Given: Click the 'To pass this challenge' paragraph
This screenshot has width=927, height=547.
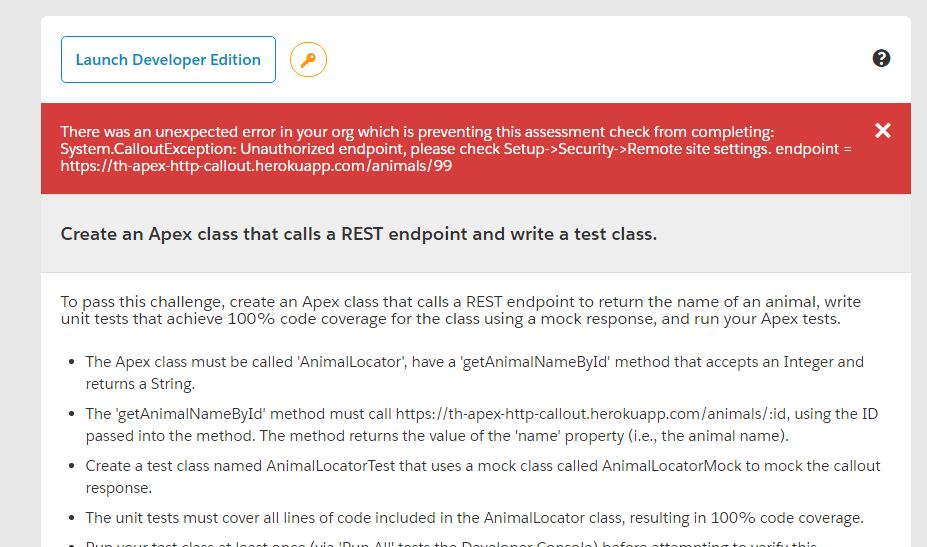Looking at the screenshot, I should tap(460, 309).
